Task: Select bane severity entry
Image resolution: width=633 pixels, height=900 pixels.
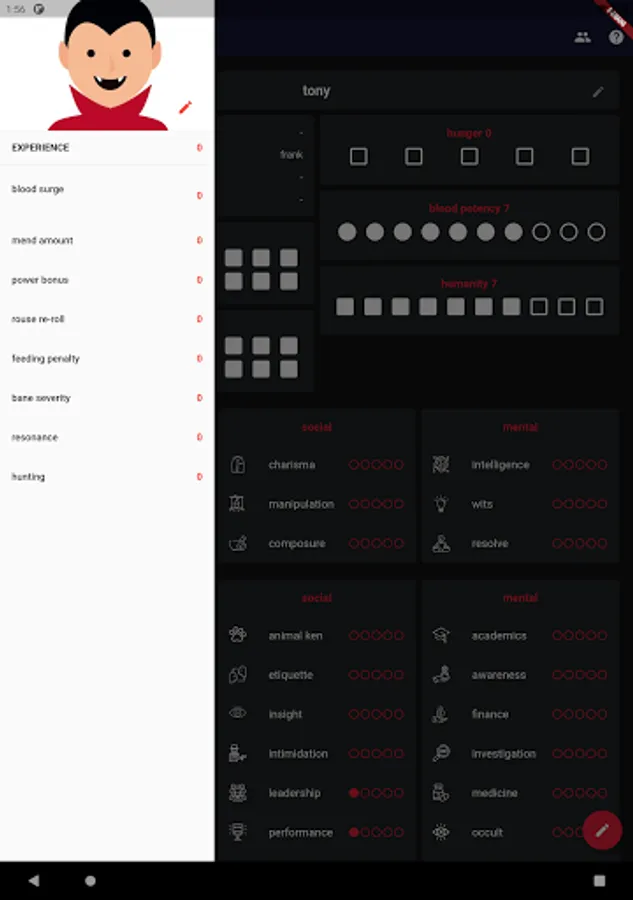Action: [107, 398]
